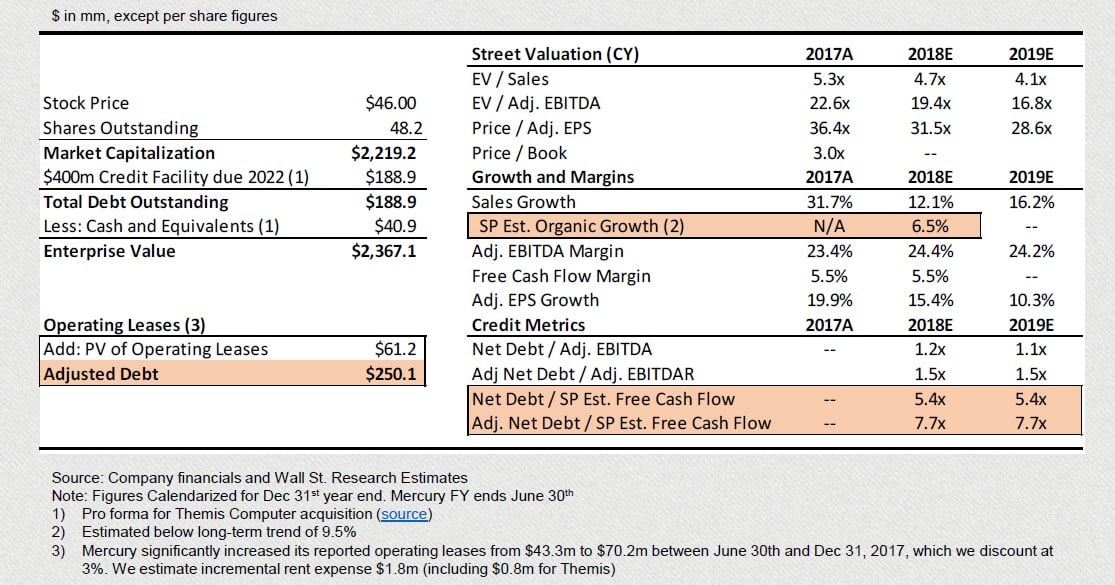Open the Themis acquisition source link
Viewport: 1115px width, 585px height.
(x=403, y=514)
